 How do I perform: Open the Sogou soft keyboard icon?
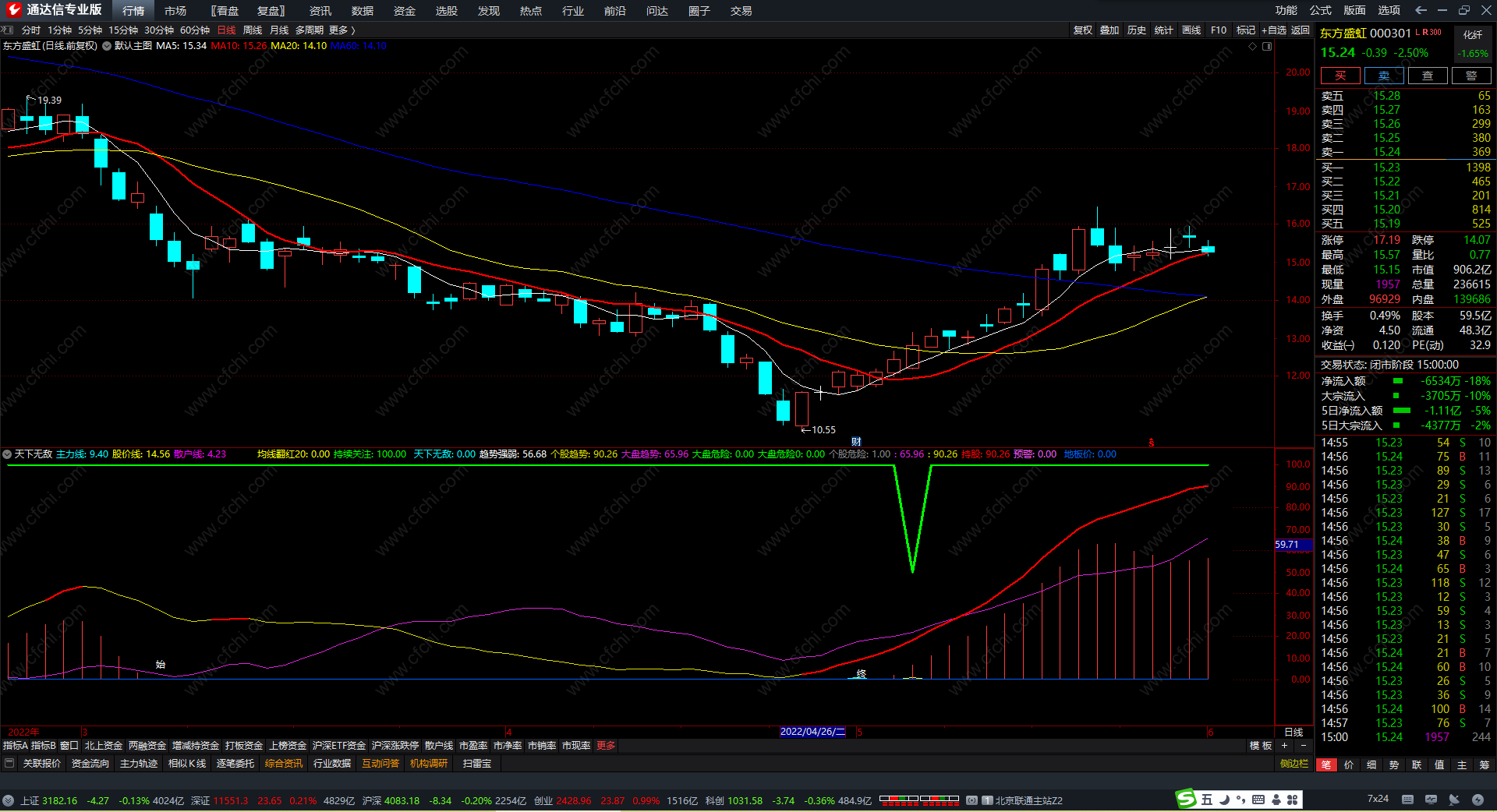click(x=1258, y=800)
